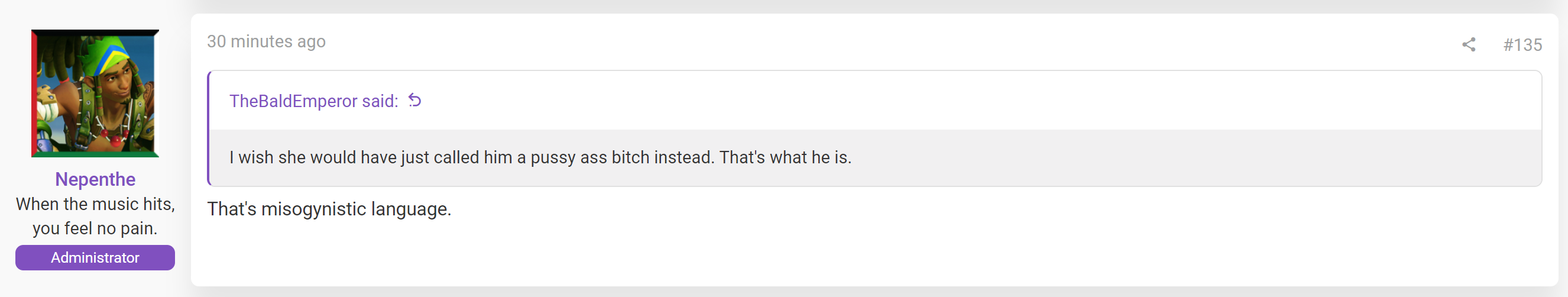Image resolution: width=1568 pixels, height=297 pixels.
Task: Click the second line "you feel no pain."
Action: click(95, 228)
